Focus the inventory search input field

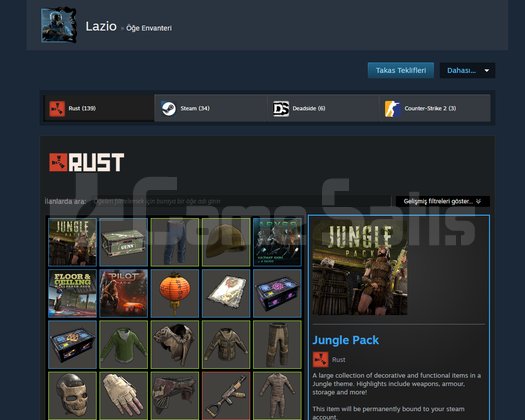240,201
